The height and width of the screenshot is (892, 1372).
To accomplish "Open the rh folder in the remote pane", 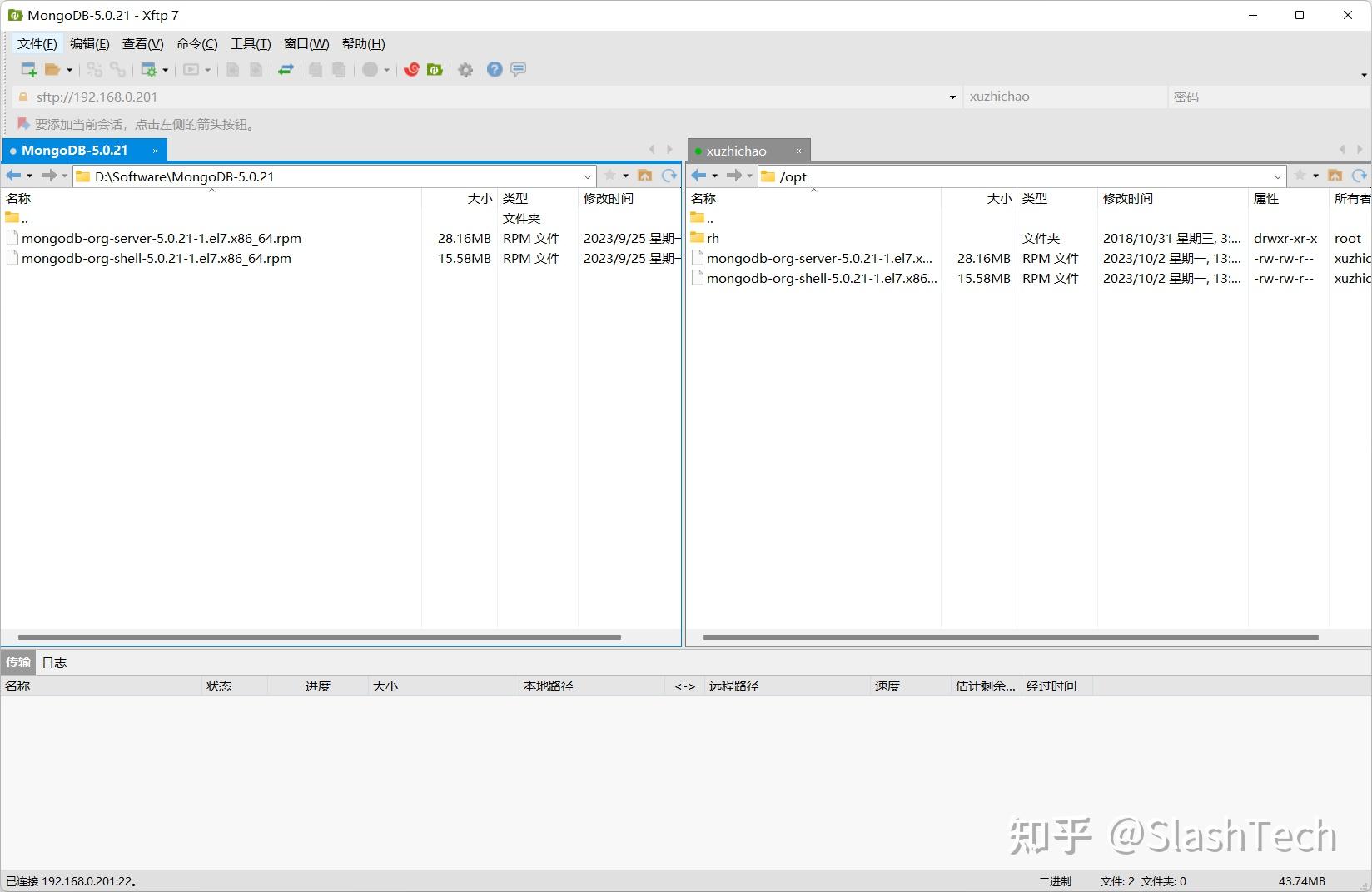I will 714,238.
